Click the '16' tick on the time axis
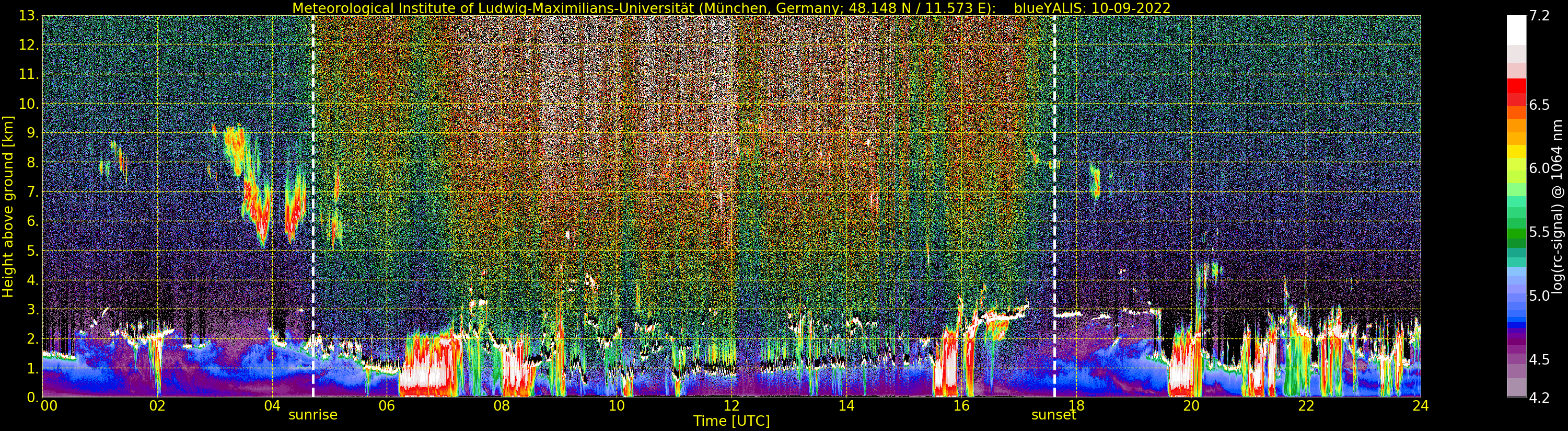1568x431 pixels. pos(961,406)
